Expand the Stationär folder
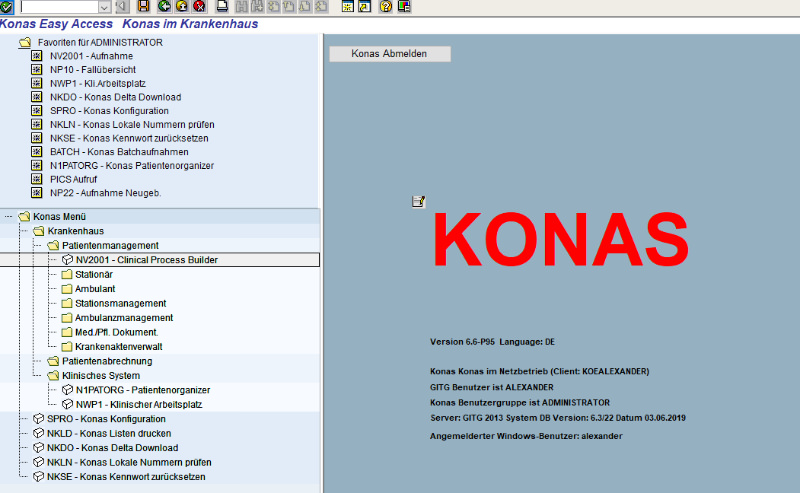The width and height of the screenshot is (800, 493). 67,275
